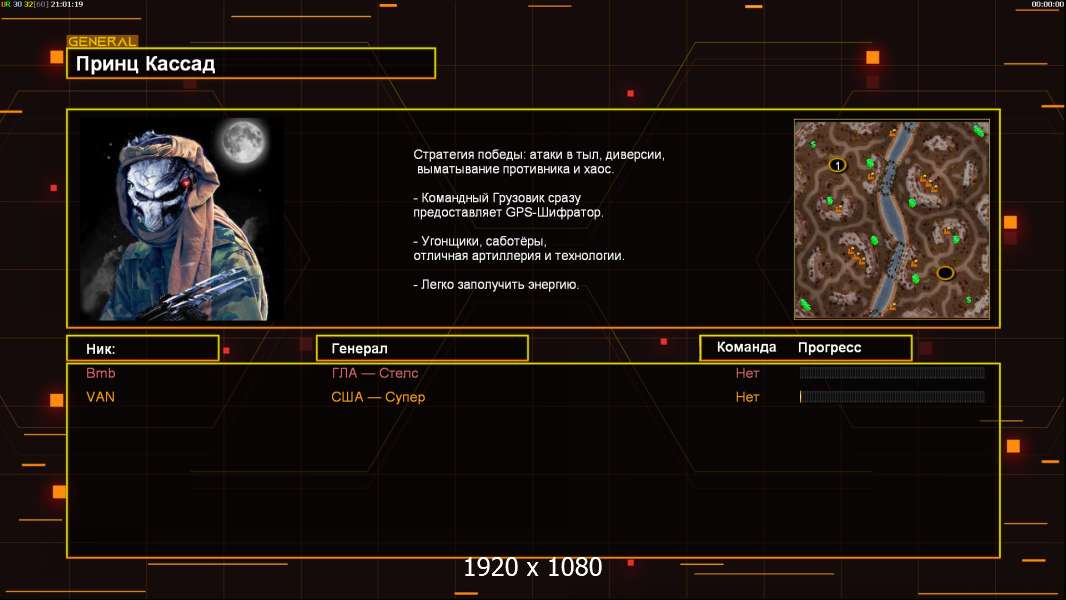The image size is (1066, 600).
Task: Click the GENERAL label tag
Action: (103, 41)
